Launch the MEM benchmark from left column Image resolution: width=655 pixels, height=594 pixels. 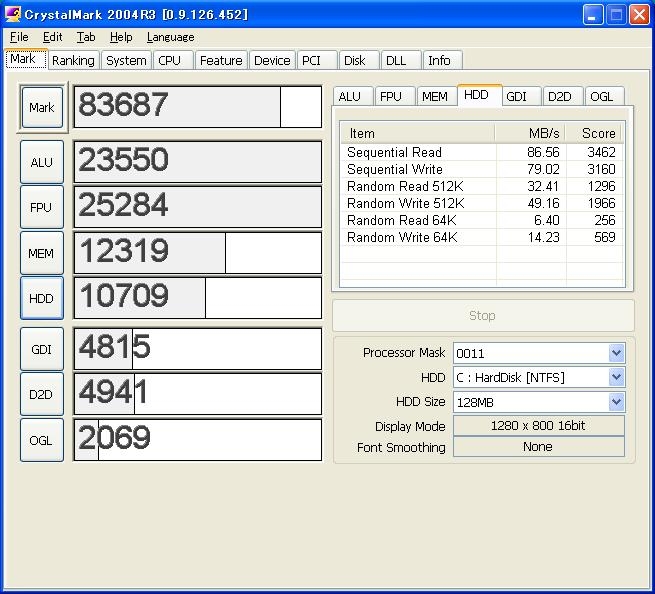(x=41, y=253)
